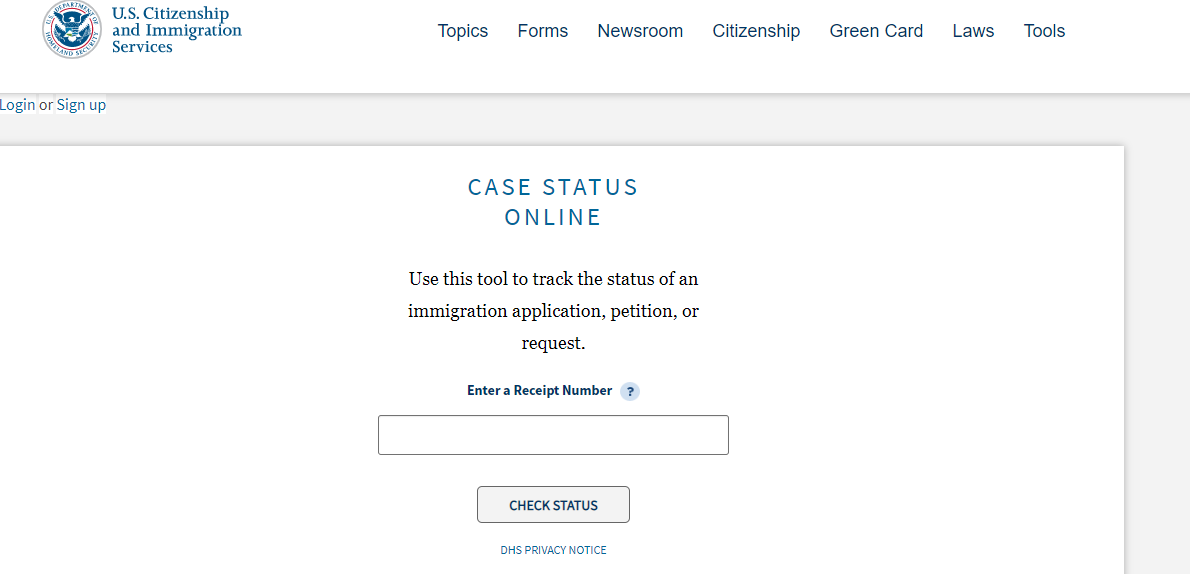This screenshot has width=1190, height=574.
Task: Click the Department of Homeland Security seal
Action: 71,30
